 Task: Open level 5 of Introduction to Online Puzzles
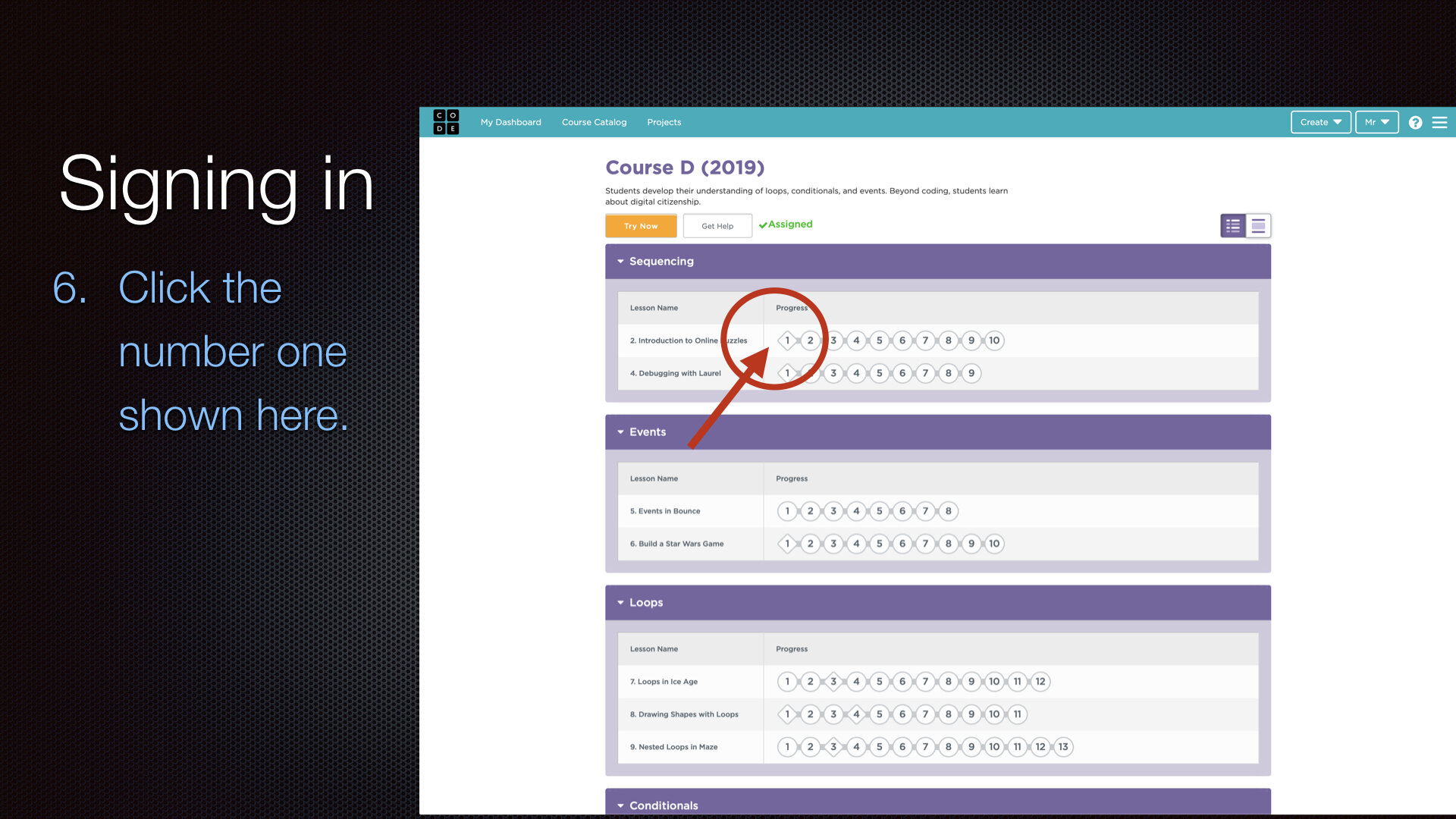tap(879, 340)
